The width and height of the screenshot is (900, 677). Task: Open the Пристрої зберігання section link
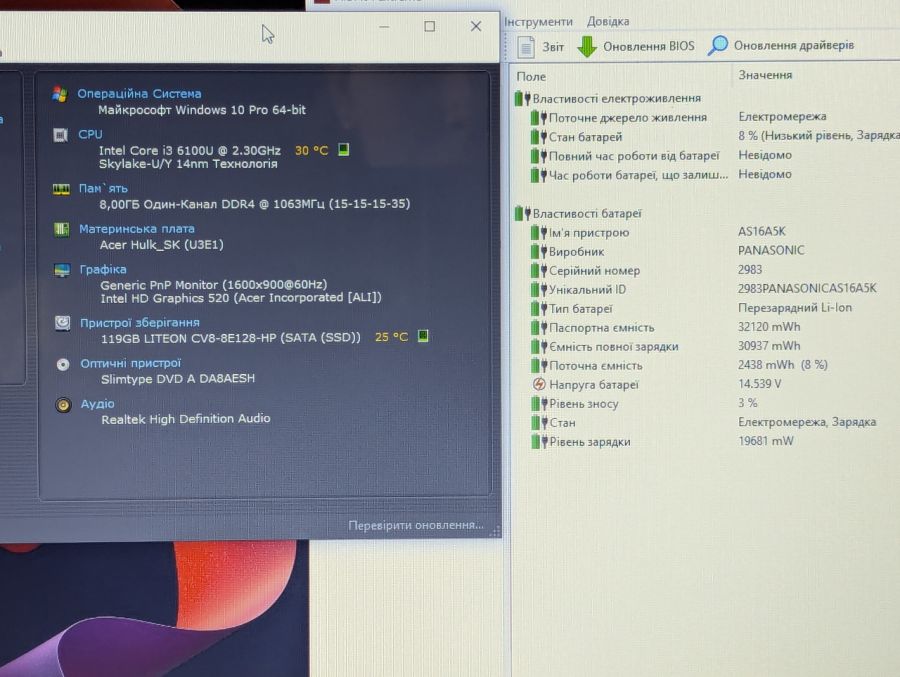[140, 323]
